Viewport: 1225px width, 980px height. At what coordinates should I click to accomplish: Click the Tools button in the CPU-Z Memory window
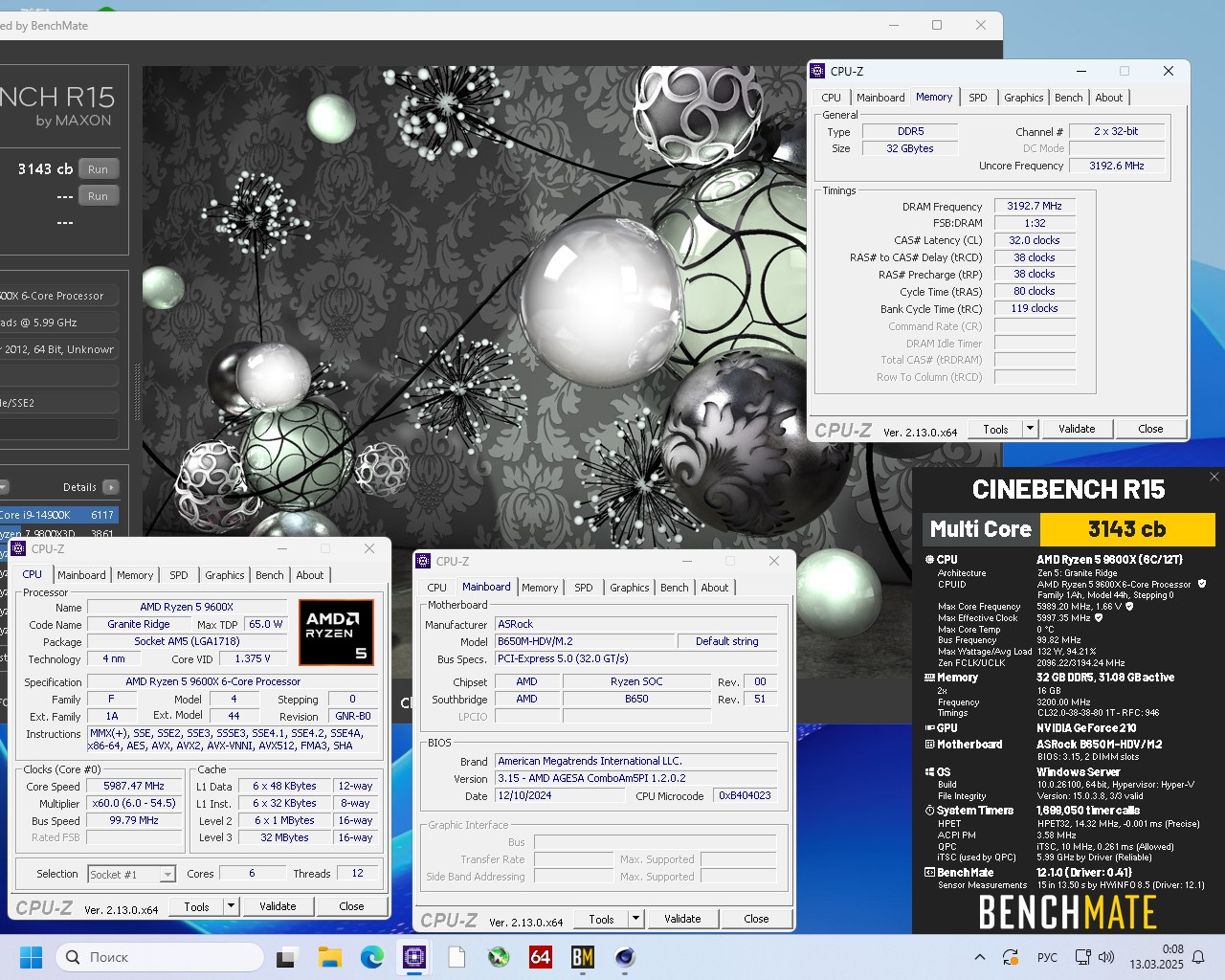(995, 429)
